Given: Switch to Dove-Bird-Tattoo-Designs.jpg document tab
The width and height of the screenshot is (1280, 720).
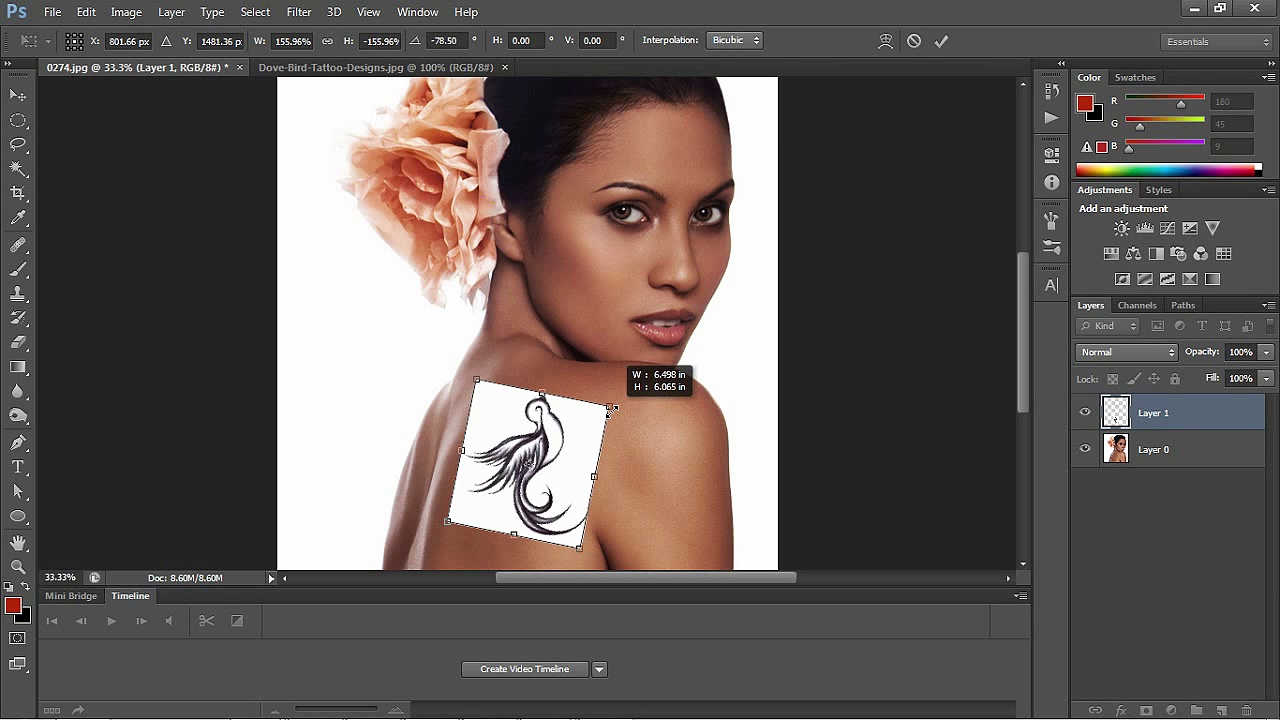Looking at the screenshot, I should [x=376, y=67].
